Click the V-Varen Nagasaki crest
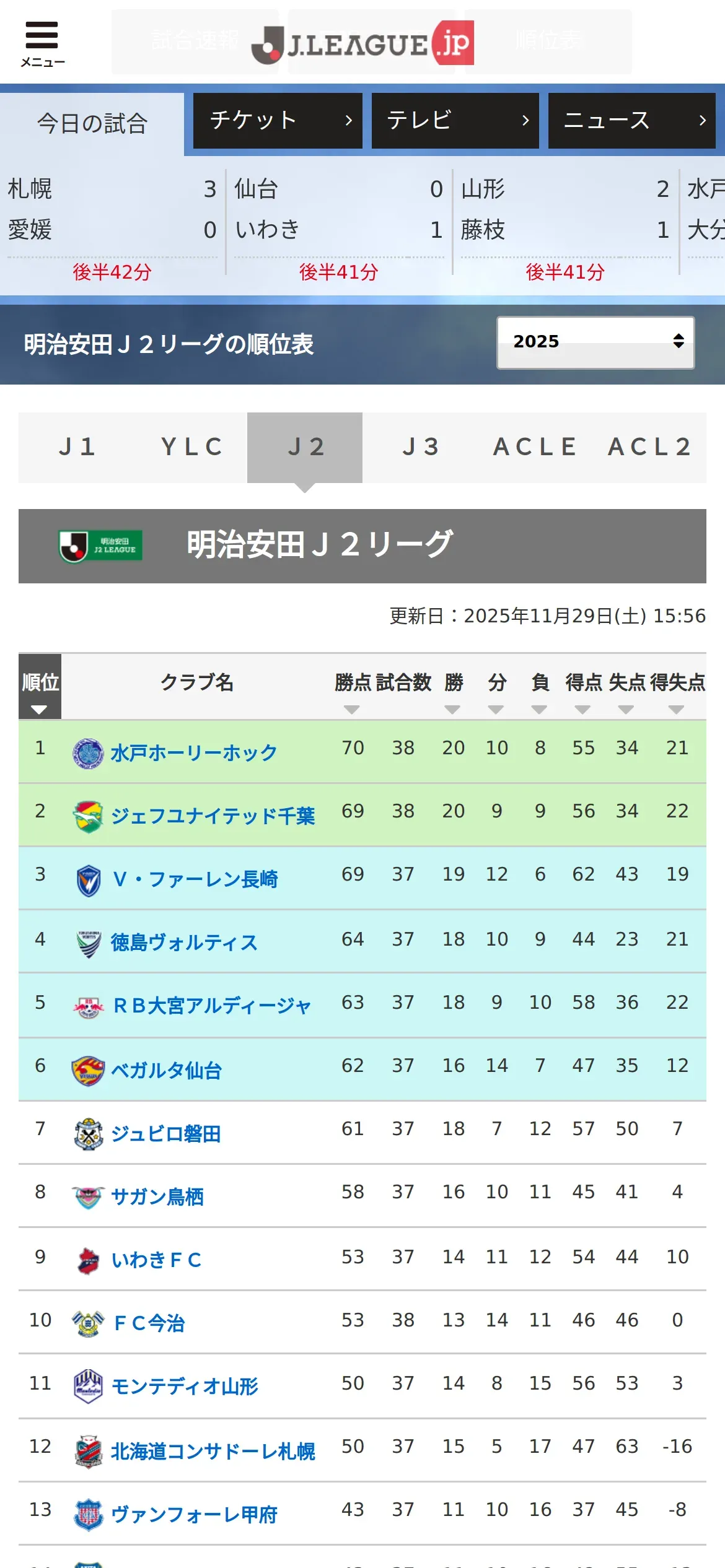This screenshot has height=1568, width=725. click(88, 880)
